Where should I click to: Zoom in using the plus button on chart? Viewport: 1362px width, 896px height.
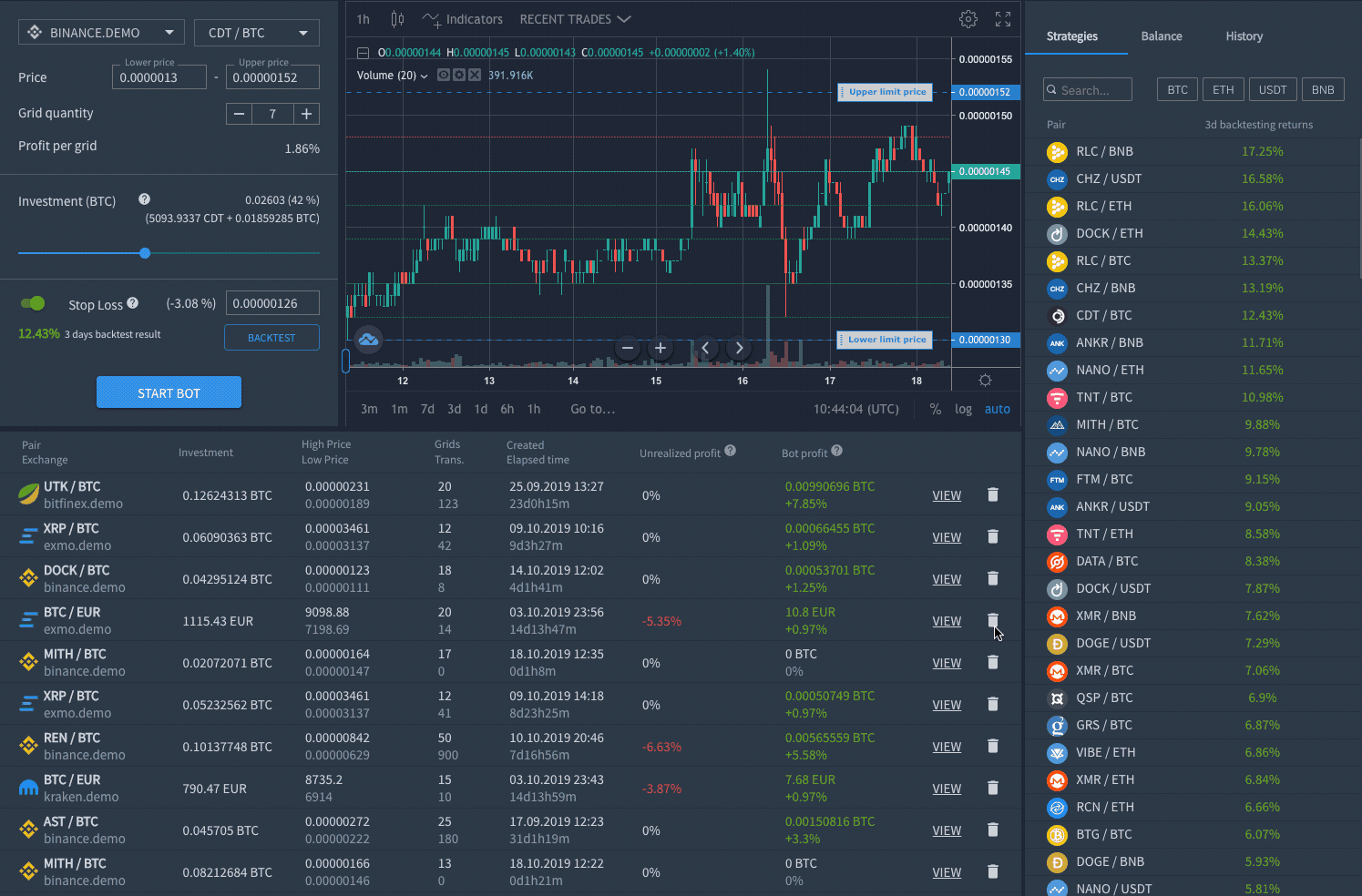[660, 348]
